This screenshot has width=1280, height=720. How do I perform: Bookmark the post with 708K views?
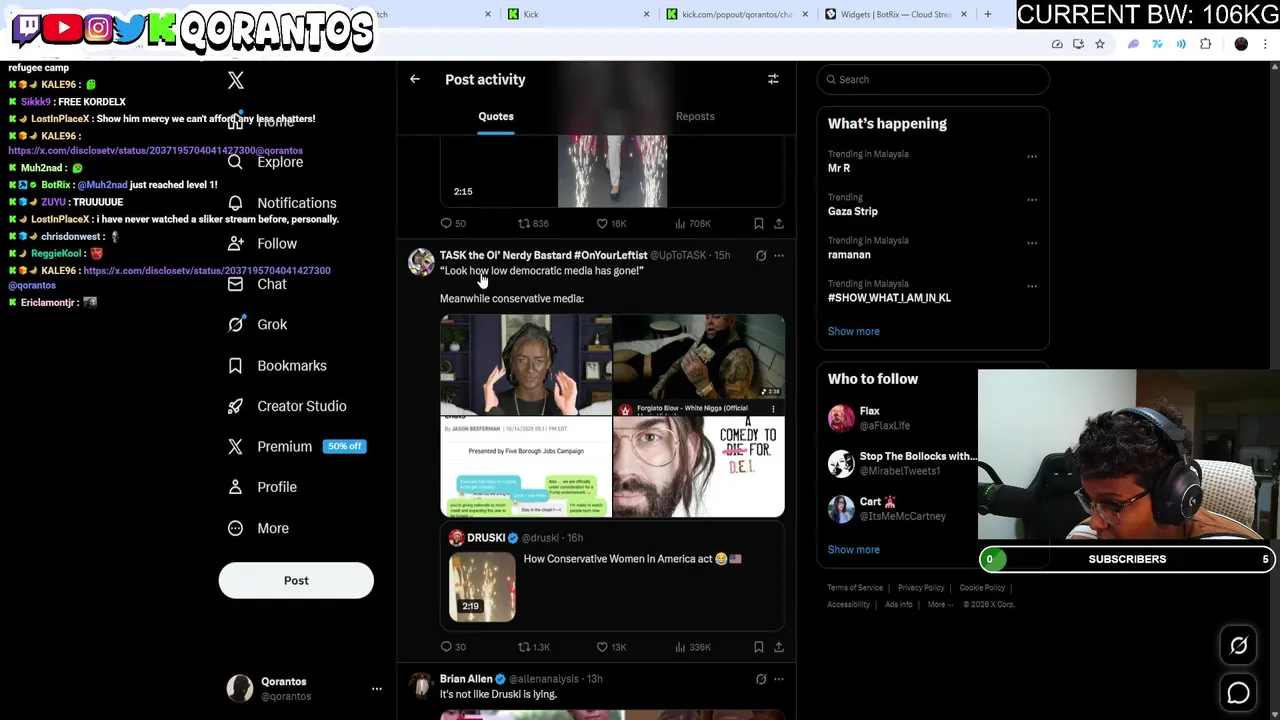[x=759, y=224]
